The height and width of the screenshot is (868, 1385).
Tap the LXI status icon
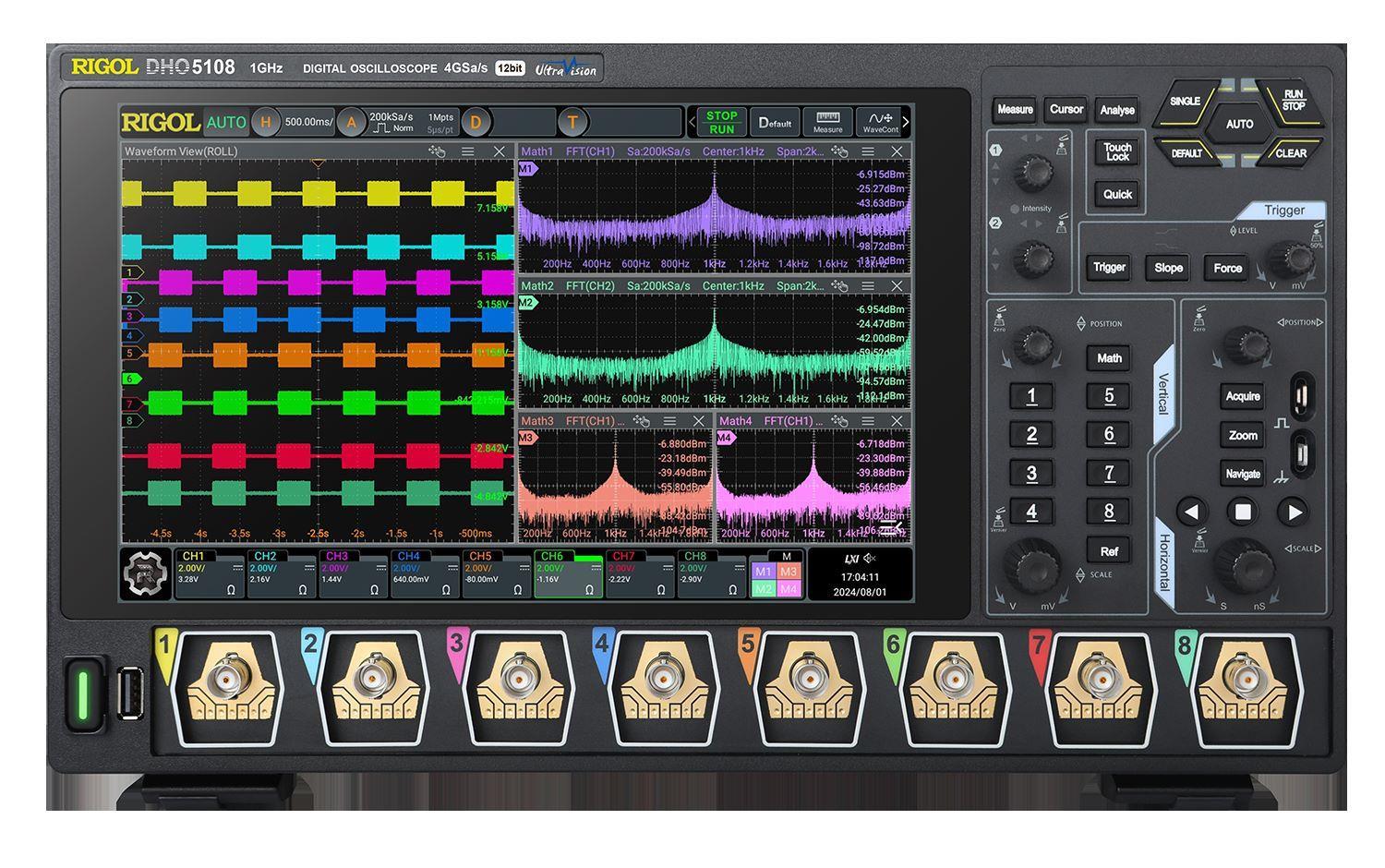(851, 559)
